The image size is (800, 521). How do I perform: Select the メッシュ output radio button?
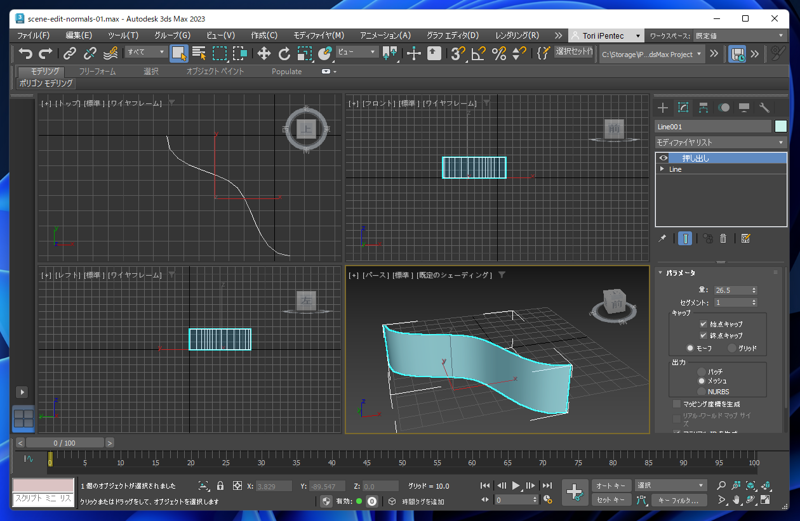[x=701, y=381]
